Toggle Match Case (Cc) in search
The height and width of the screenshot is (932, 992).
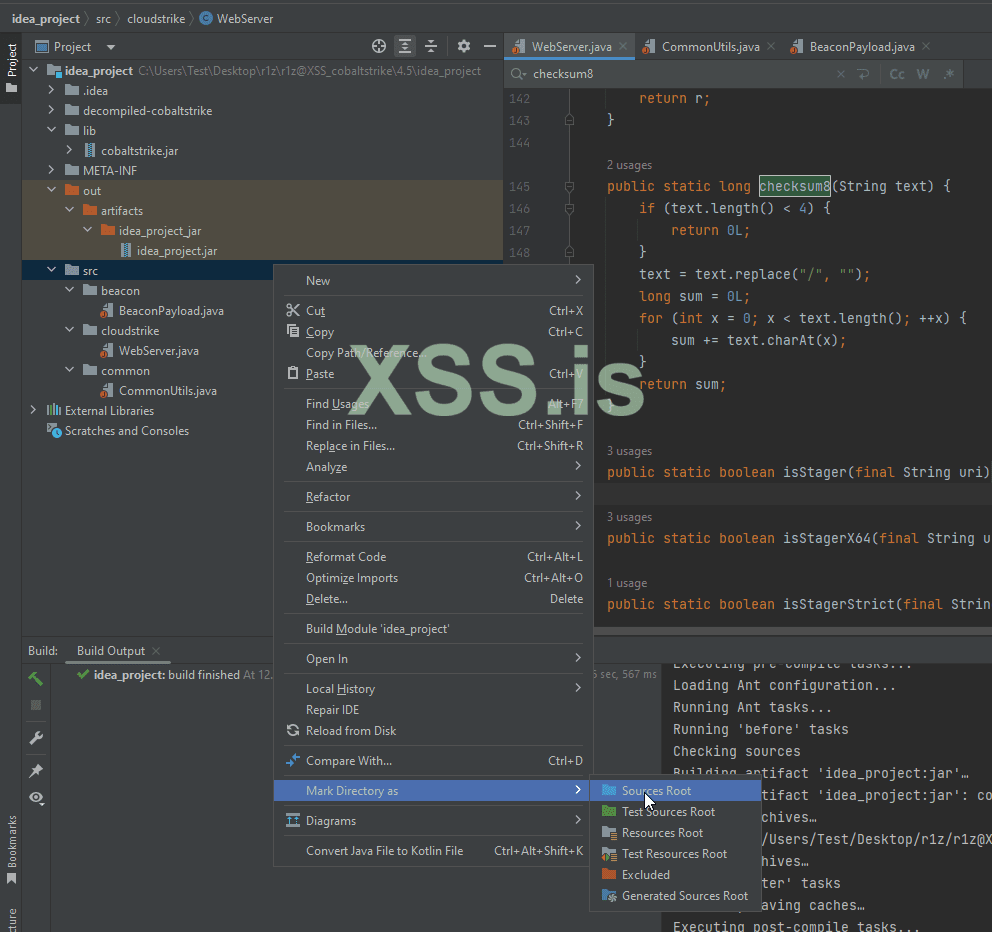point(897,74)
